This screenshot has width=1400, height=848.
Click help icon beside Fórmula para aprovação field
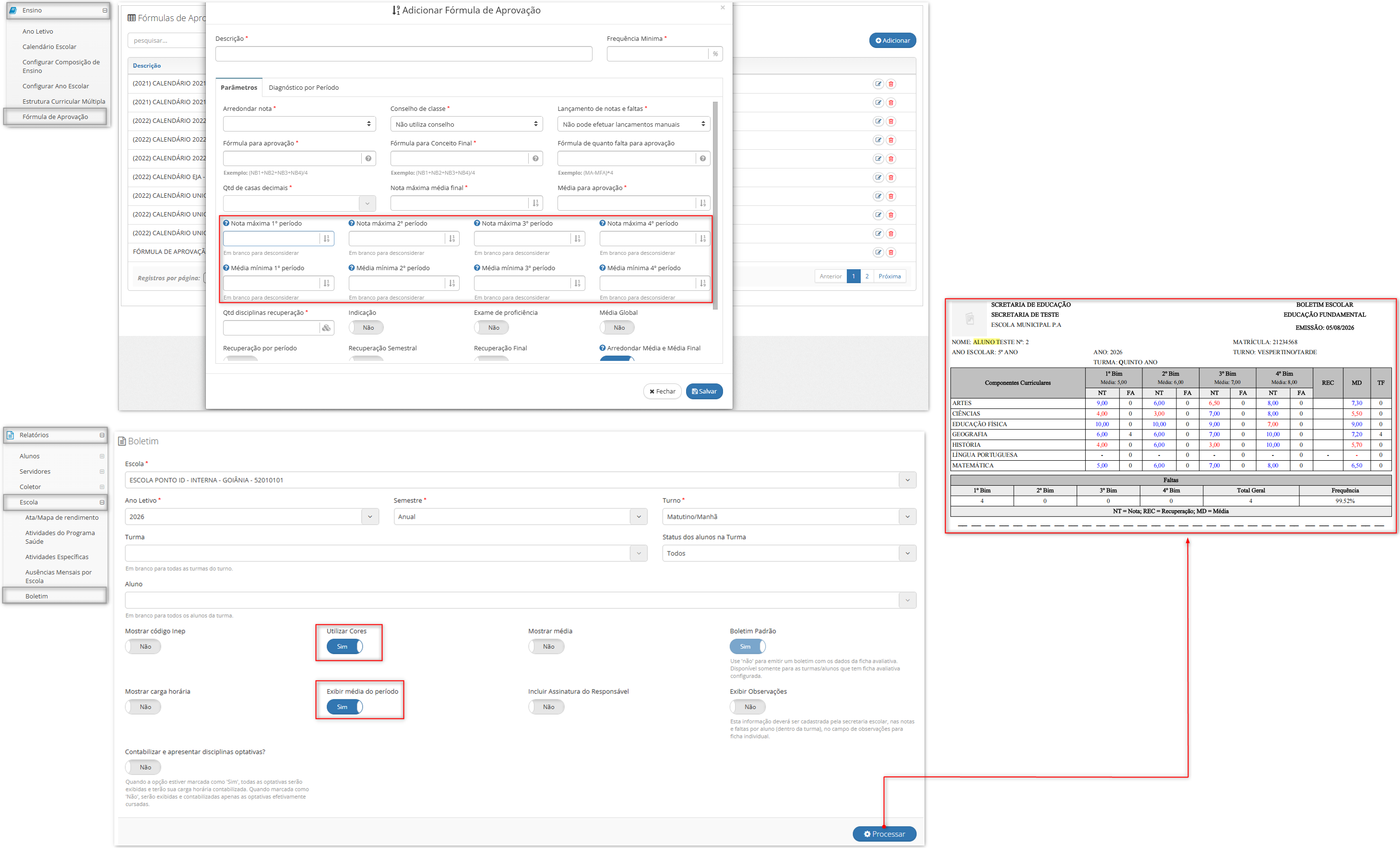(368, 158)
